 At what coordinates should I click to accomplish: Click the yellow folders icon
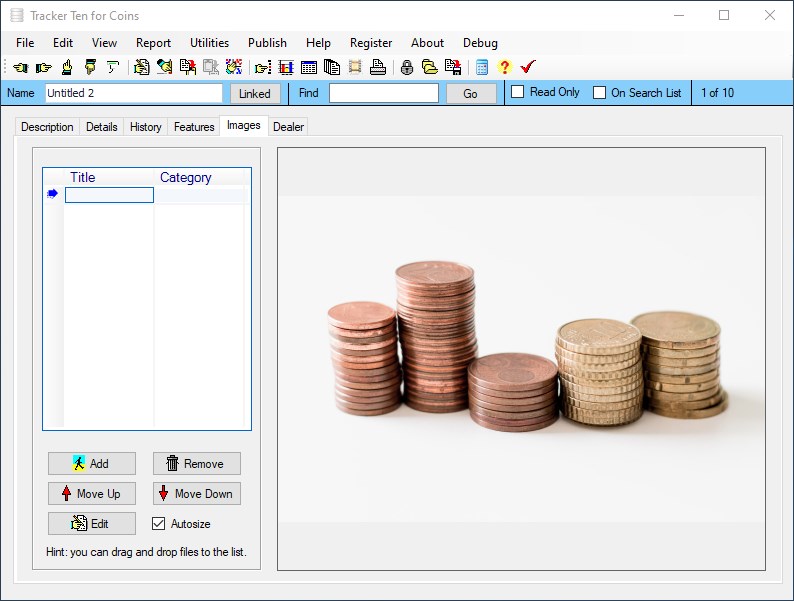click(430, 67)
